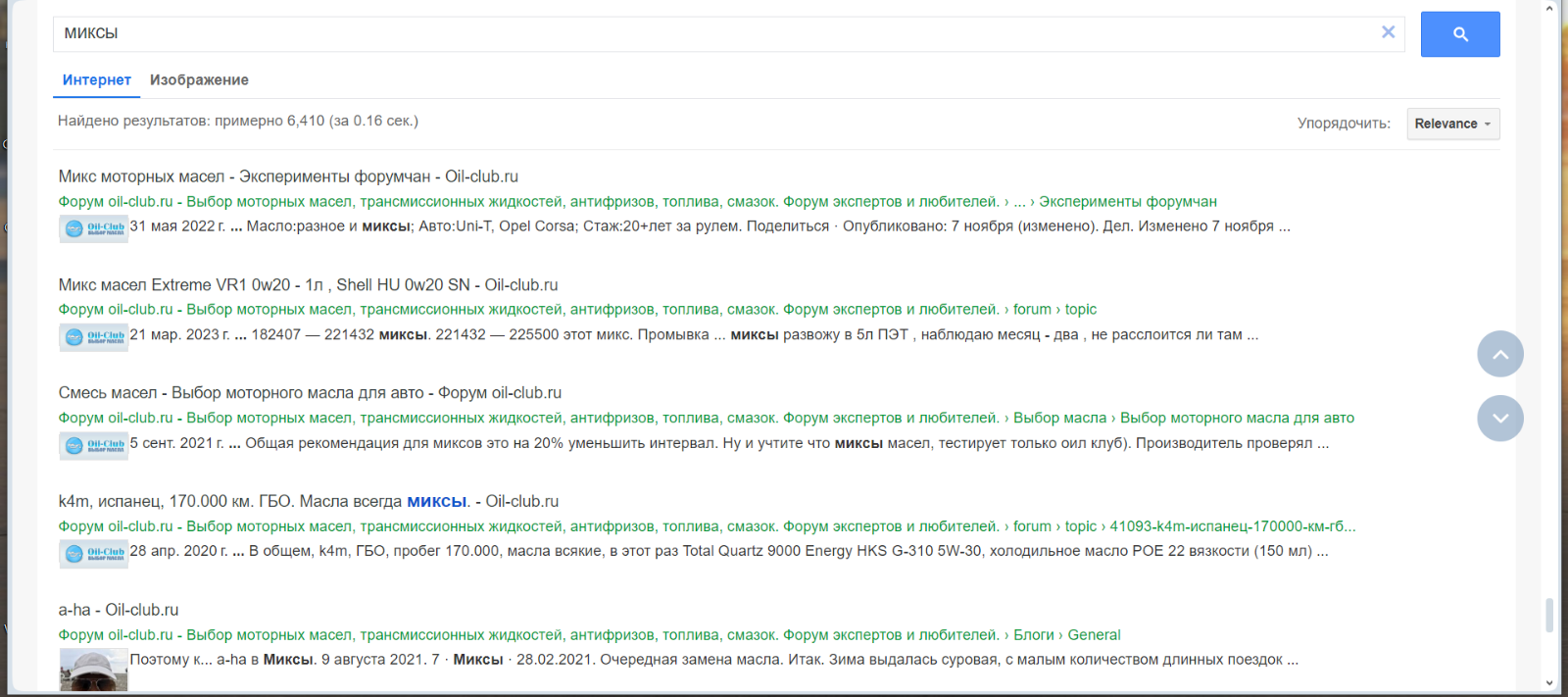Click the round scroll-down arrow button
Image resolution: width=1568 pixels, height=697 pixels.
pyautogui.click(x=1500, y=419)
